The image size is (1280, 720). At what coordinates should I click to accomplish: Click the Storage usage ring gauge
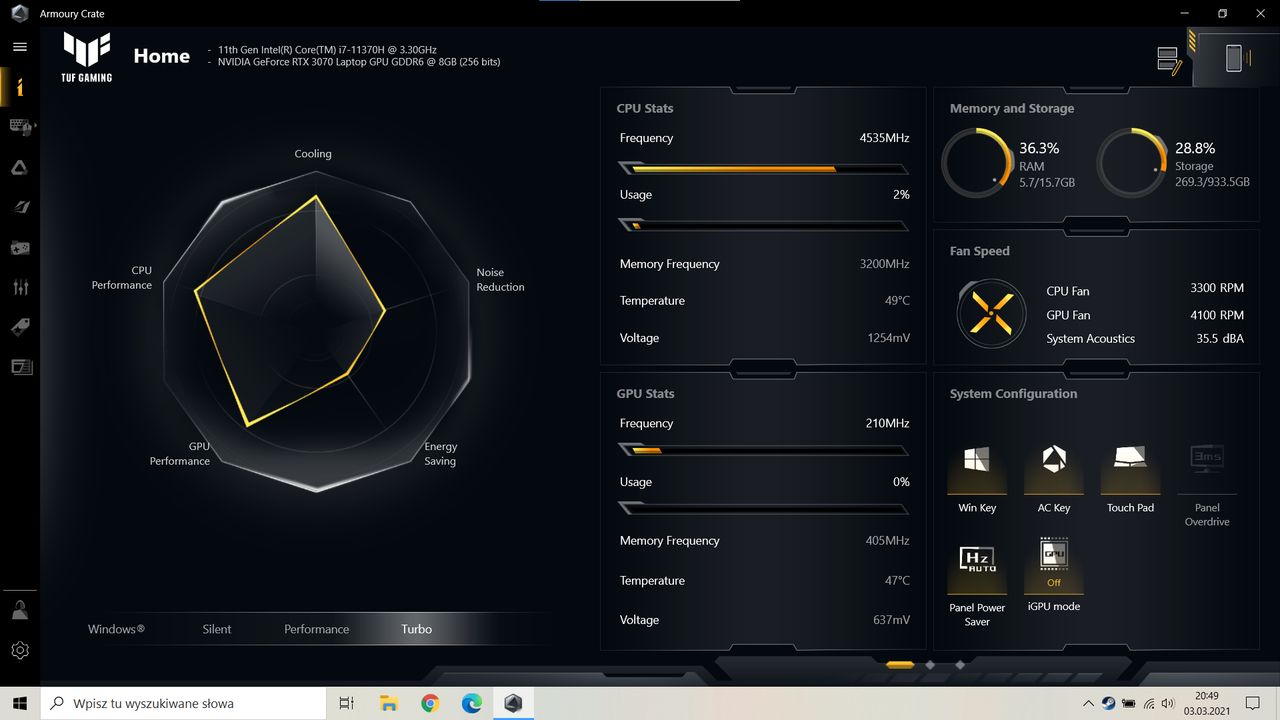[1132, 163]
